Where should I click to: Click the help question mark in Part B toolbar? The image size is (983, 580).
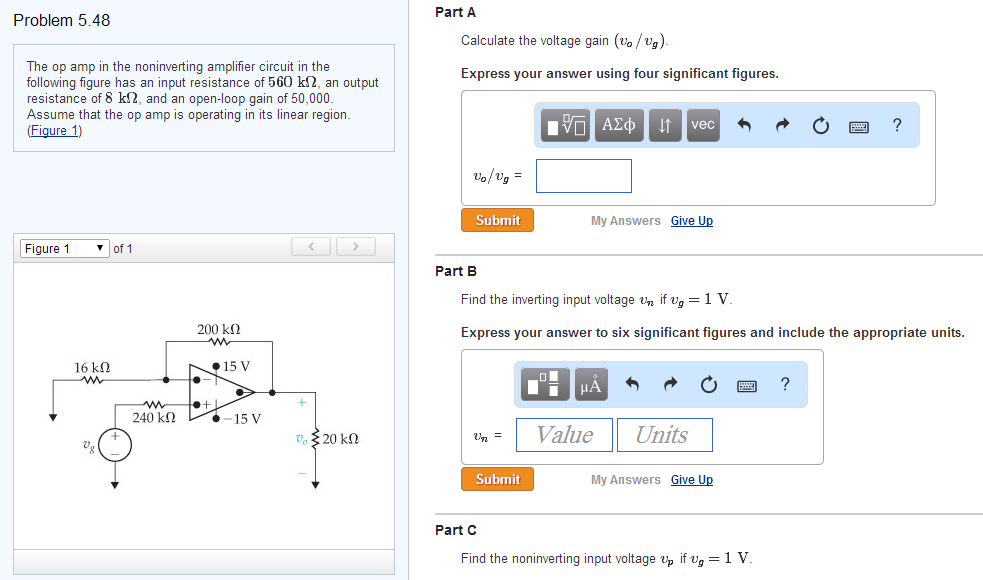pyautogui.click(x=784, y=384)
